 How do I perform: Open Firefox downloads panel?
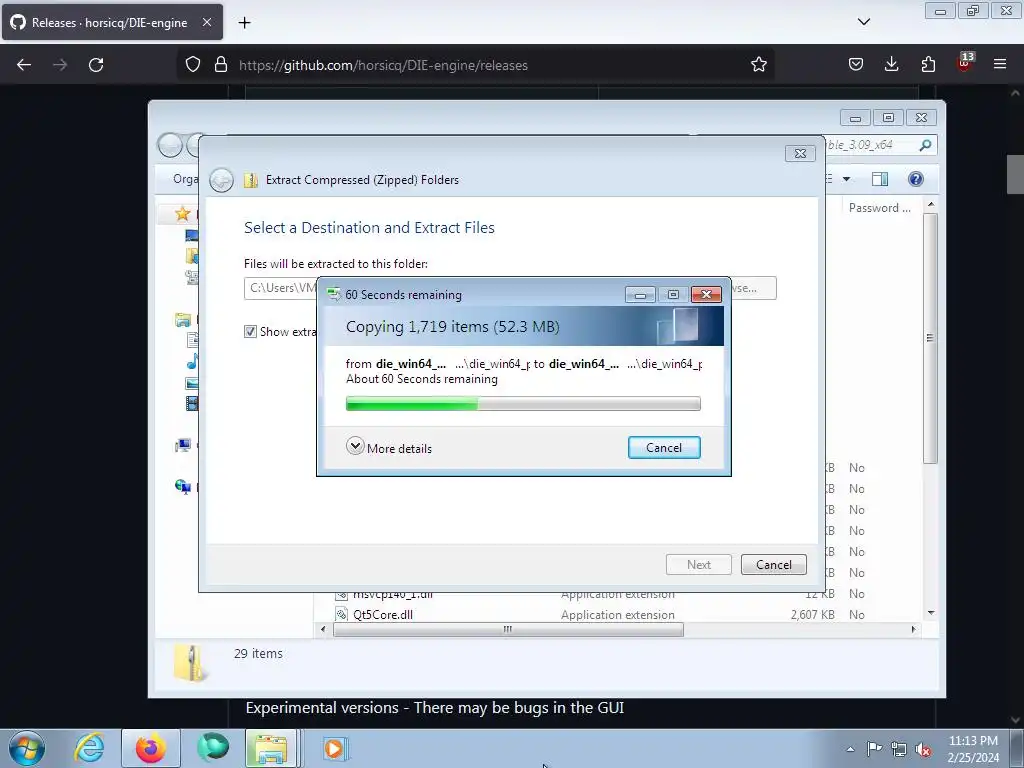pos(891,65)
